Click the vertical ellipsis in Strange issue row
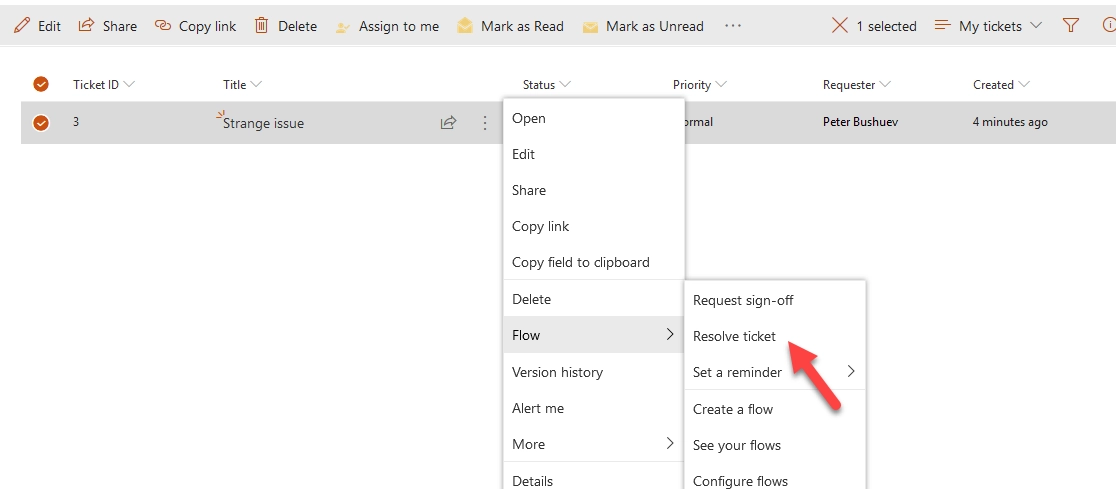The height and width of the screenshot is (489, 1116). 485,122
